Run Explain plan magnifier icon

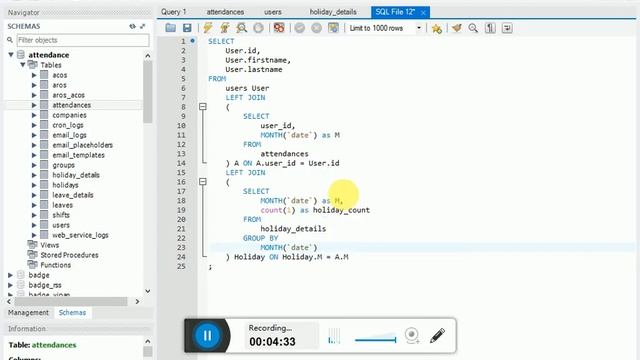tap(242, 28)
